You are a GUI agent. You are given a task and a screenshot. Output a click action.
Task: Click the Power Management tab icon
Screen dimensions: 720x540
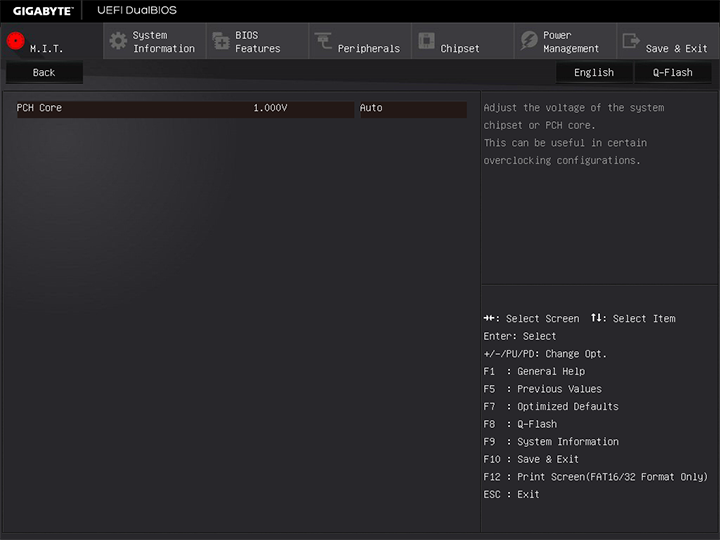coord(528,41)
